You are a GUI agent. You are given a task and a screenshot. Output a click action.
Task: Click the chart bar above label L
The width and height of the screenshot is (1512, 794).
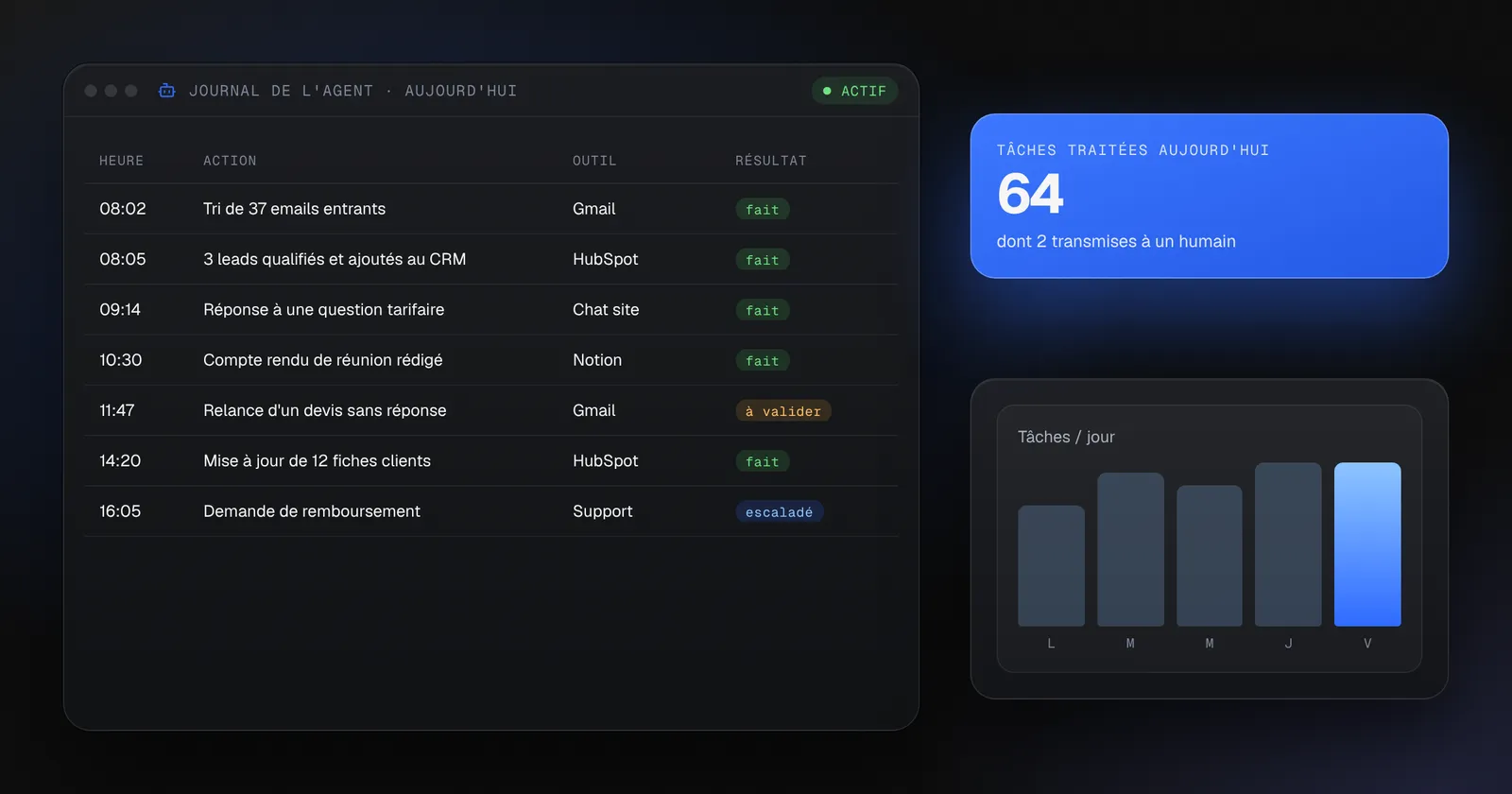[x=1051, y=565]
